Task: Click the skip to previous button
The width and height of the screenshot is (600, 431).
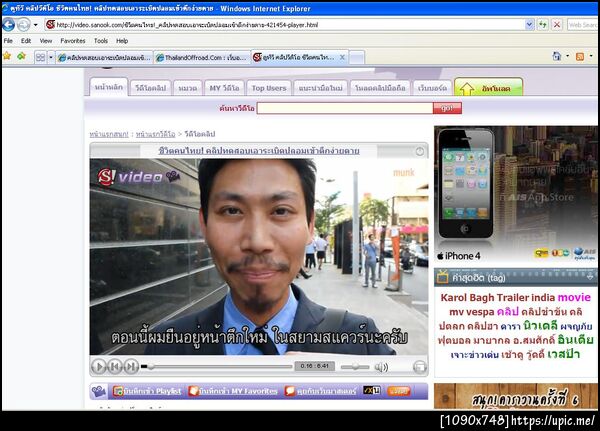Action: point(115,367)
